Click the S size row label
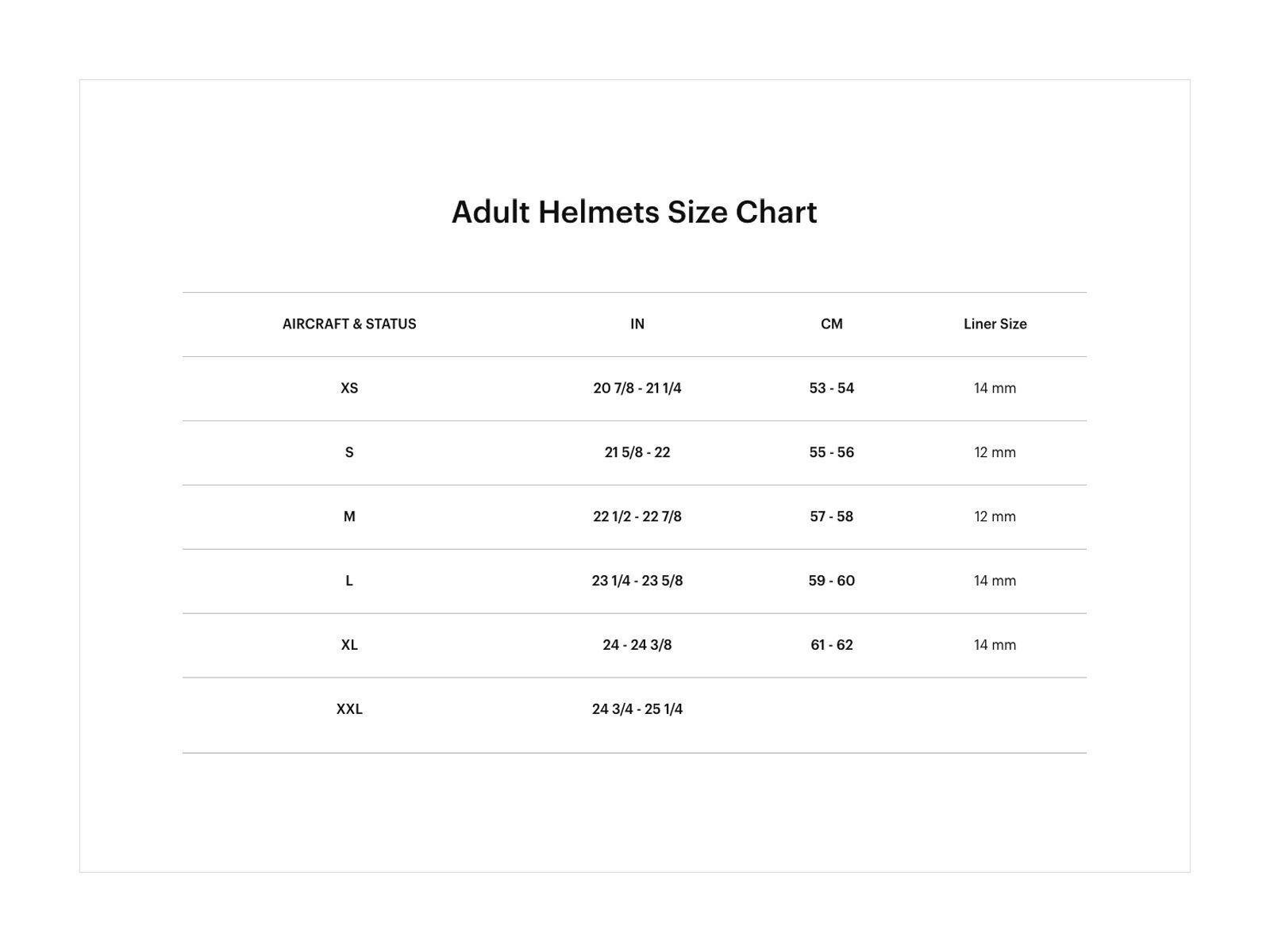The width and height of the screenshot is (1270, 952). tap(349, 452)
